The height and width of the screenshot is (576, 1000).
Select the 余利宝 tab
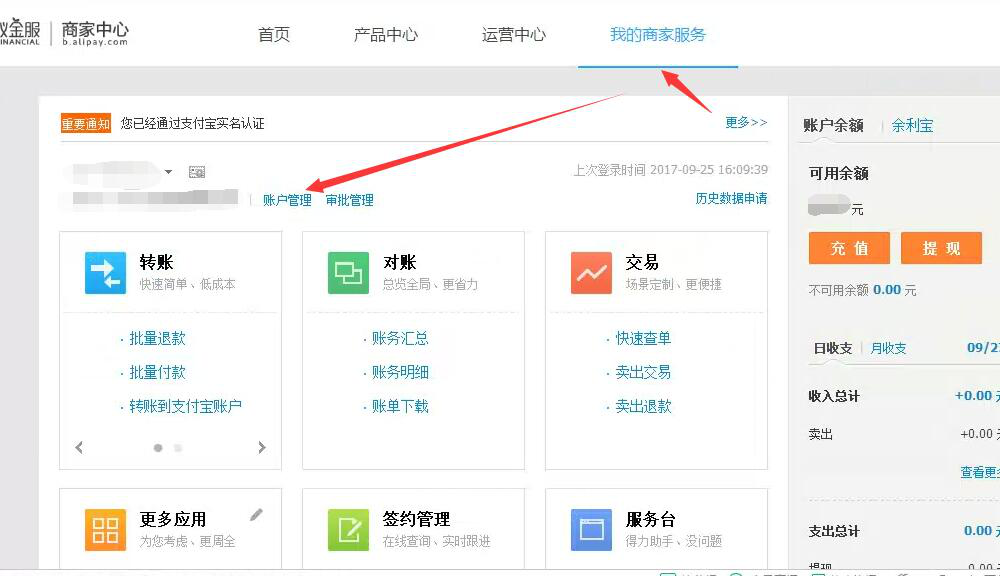[912, 126]
